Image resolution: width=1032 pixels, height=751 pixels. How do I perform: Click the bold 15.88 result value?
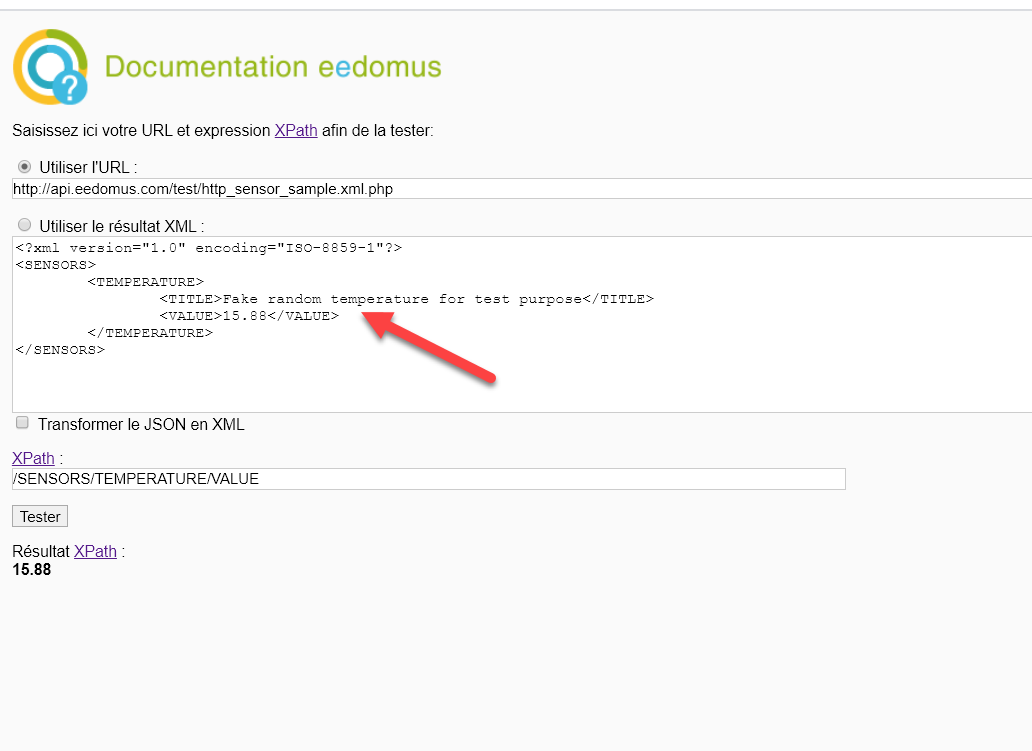pyautogui.click(x=32, y=569)
